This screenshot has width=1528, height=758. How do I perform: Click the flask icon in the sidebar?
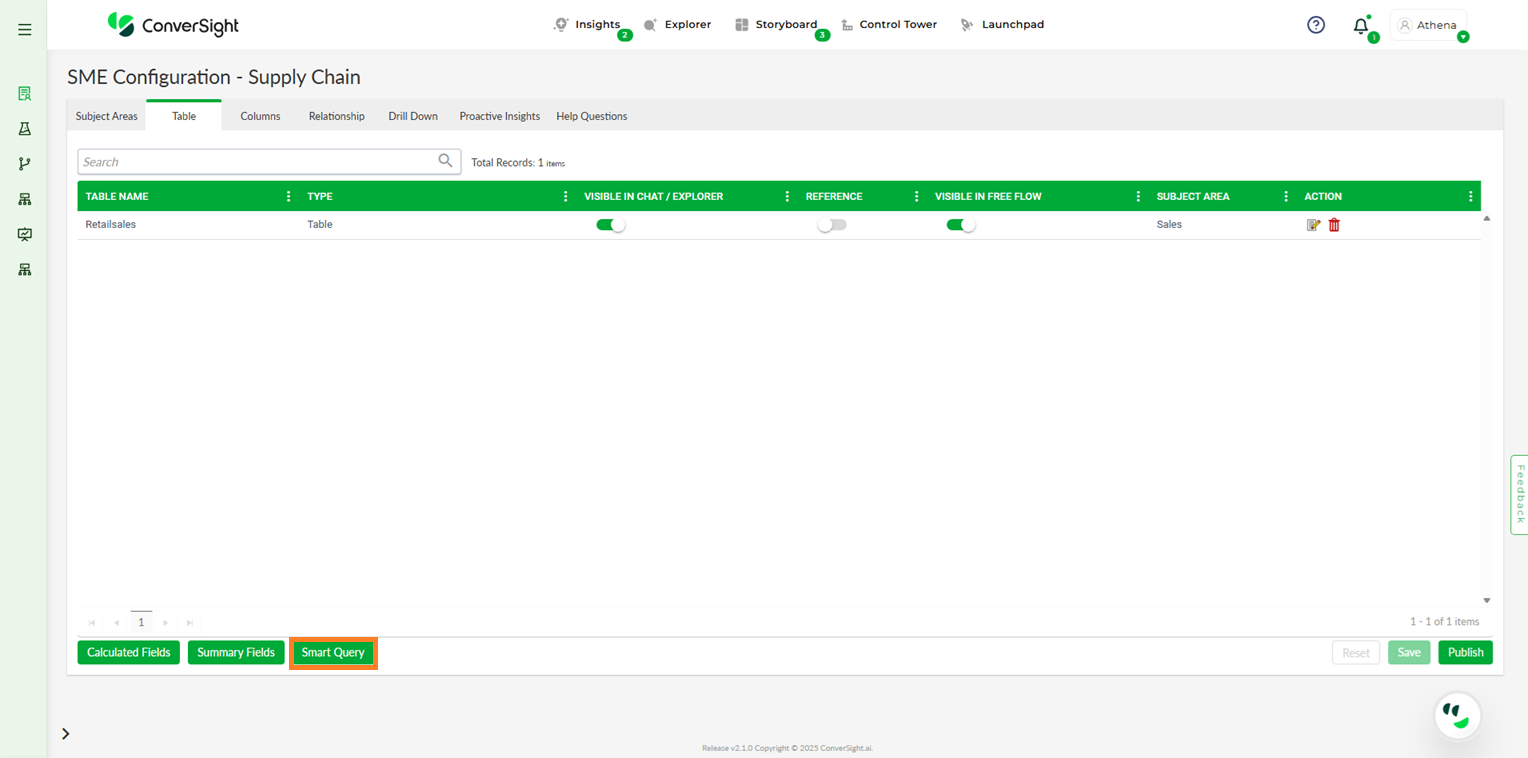click(25, 129)
